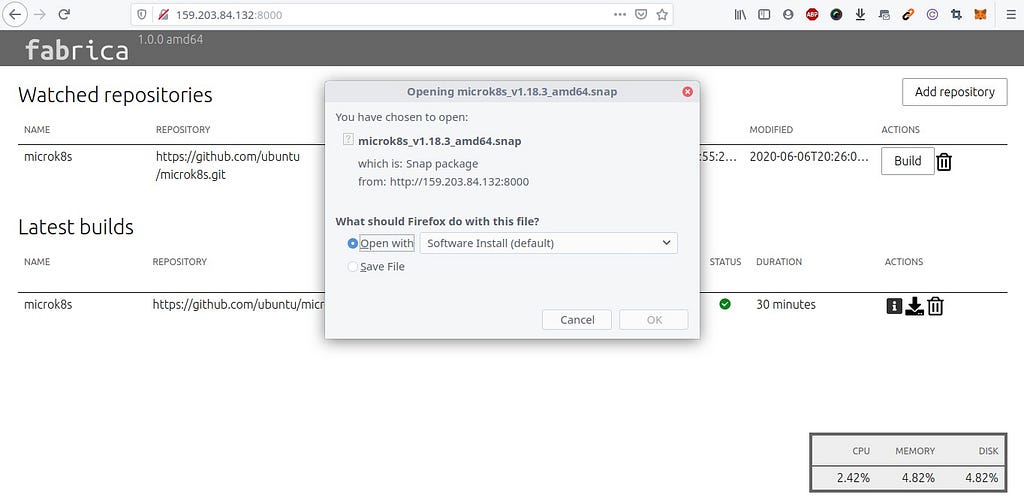The width and height of the screenshot is (1024, 504).
Task: Select the Save File radio option
Action: 353,266
